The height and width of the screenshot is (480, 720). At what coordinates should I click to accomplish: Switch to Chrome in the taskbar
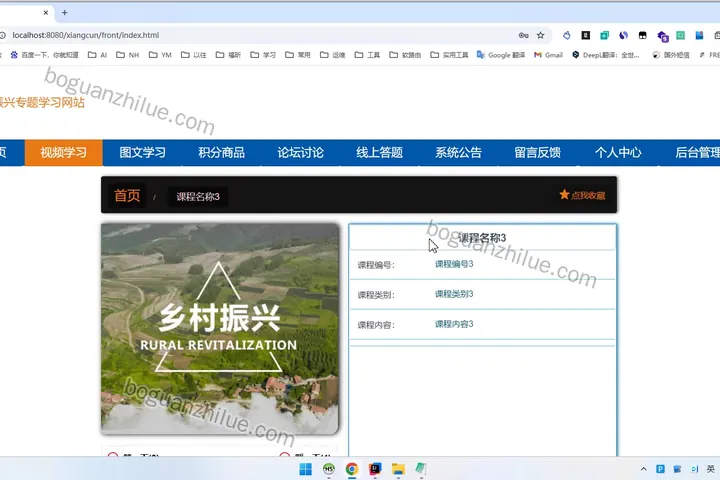352,469
